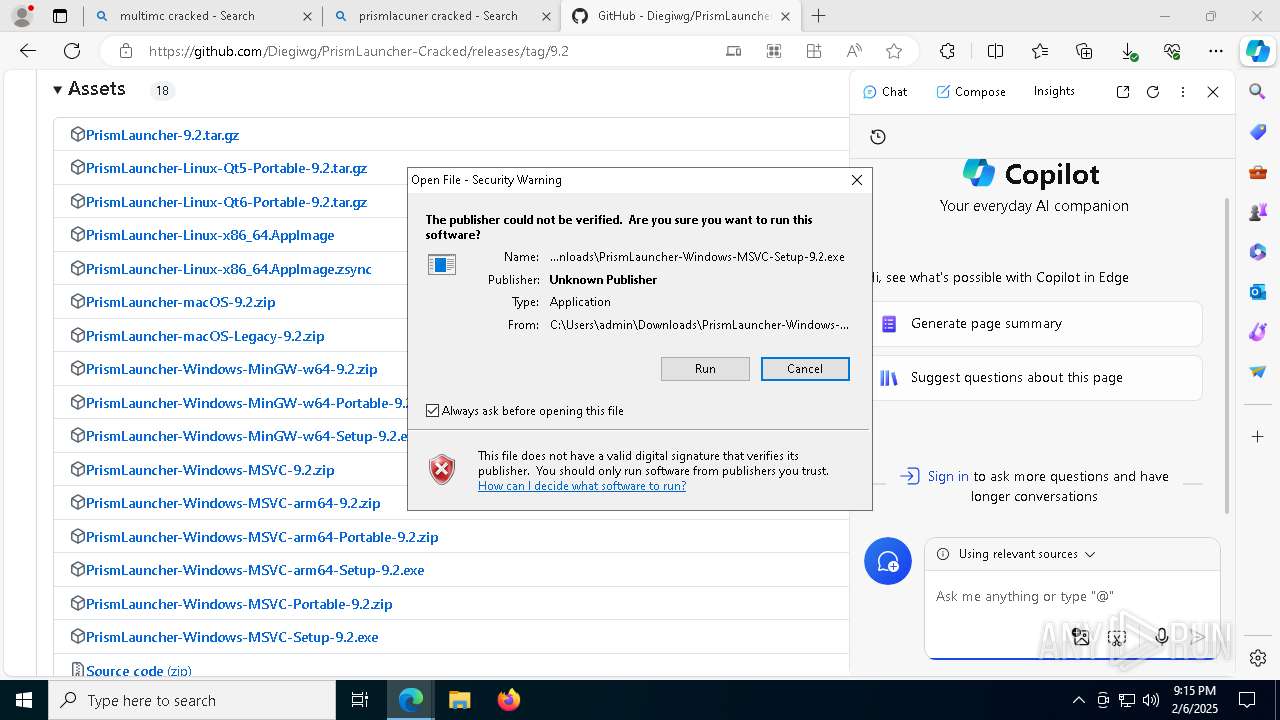Open the Edge profile avatar
The height and width of the screenshot is (720, 1280).
22,16
